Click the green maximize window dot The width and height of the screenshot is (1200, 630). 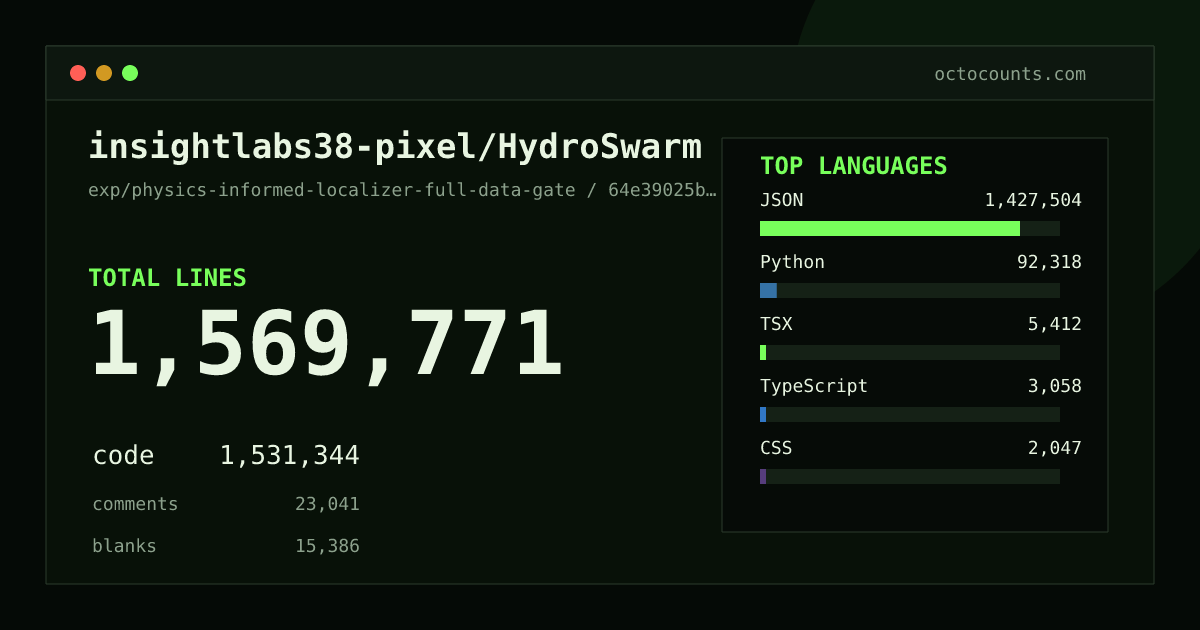(x=130, y=73)
